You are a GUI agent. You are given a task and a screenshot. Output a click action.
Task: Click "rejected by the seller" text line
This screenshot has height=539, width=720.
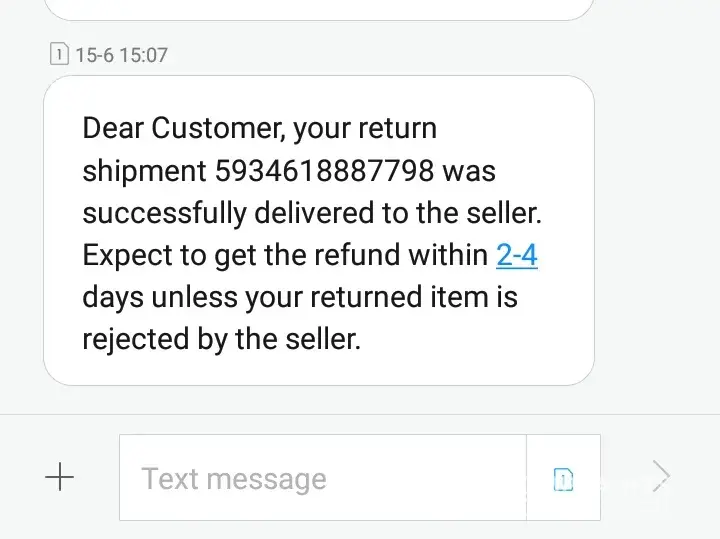[220, 339]
